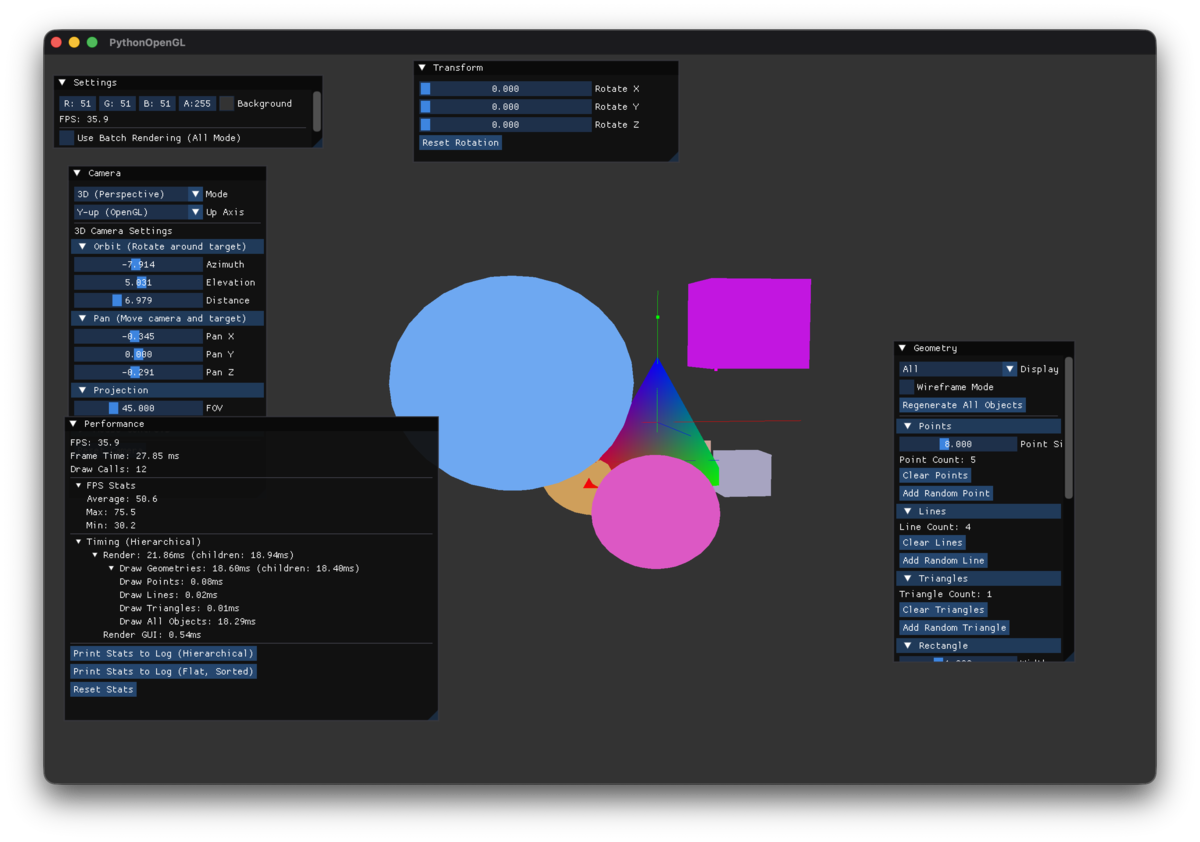This screenshot has height=842, width=1200.
Task: Collapse the Settings panel triangle
Action: [x=63, y=83]
